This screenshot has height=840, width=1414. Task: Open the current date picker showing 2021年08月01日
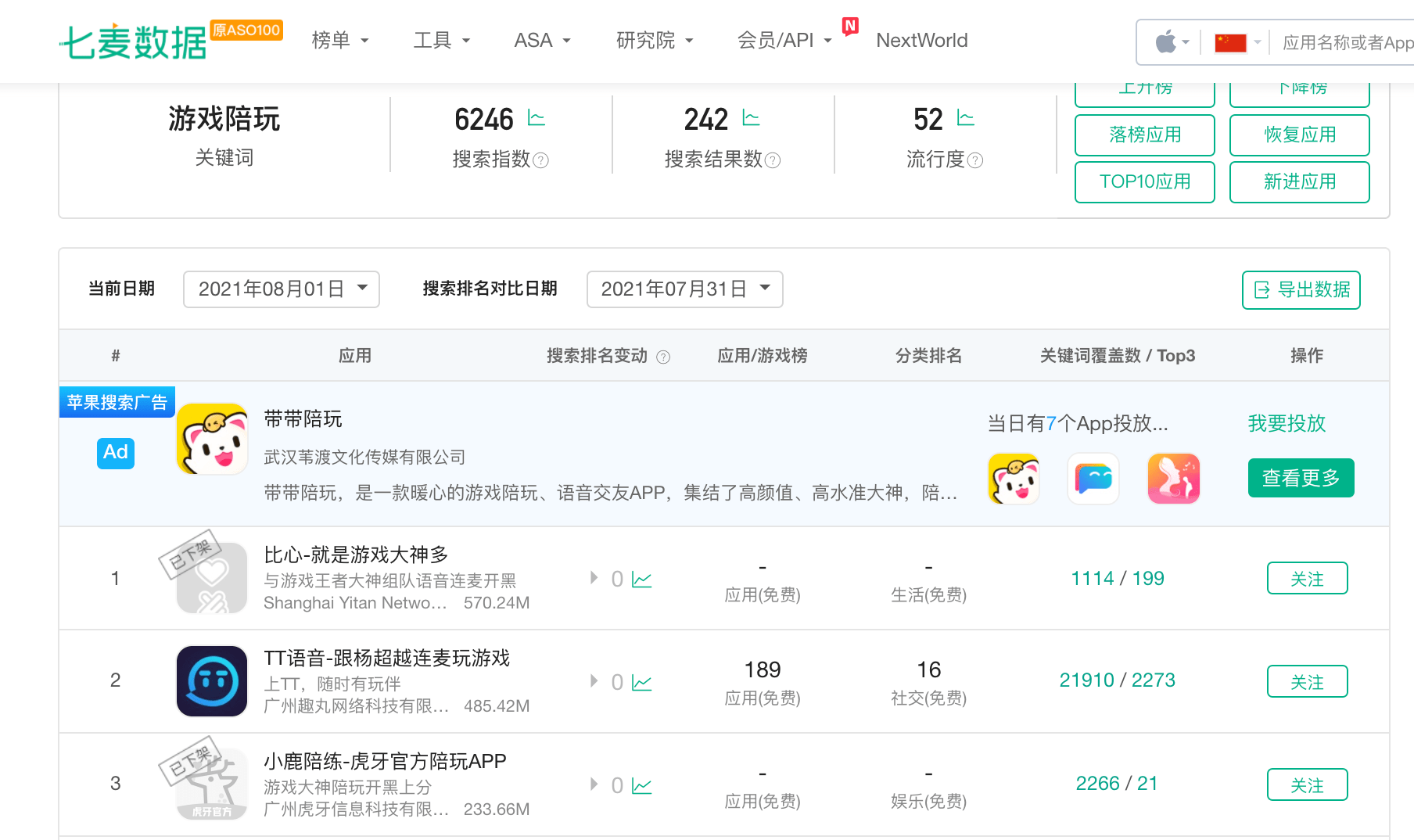pyautogui.click(x=281, y=289)
